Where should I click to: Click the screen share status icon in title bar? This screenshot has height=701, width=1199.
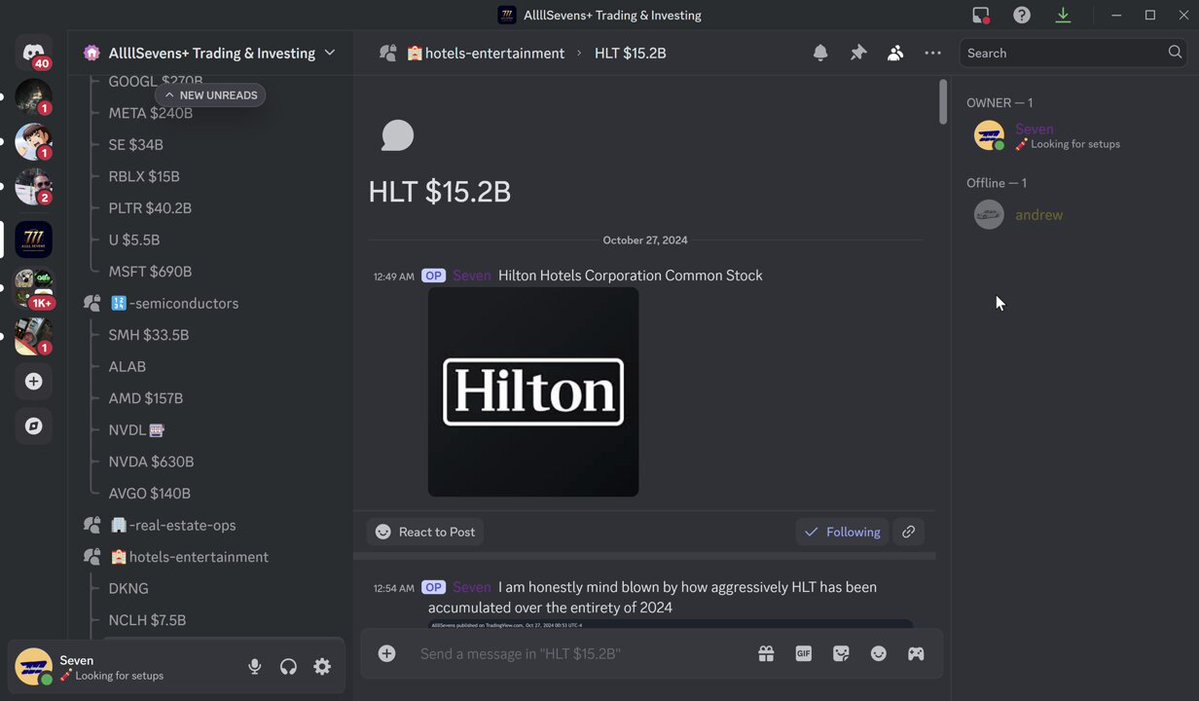pyautogui.click(x=980, y=15)
